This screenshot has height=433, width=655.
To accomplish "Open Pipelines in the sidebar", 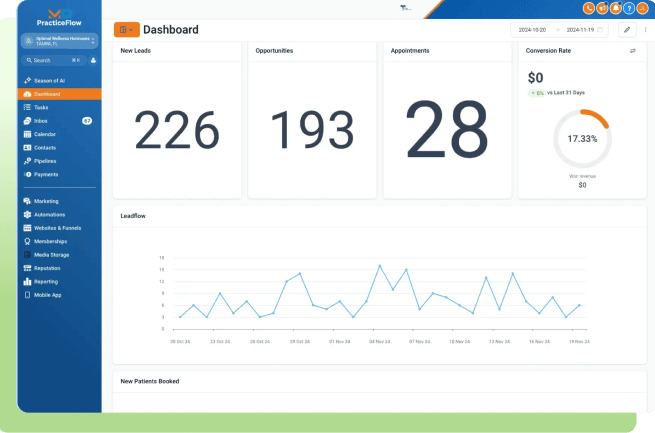I will (59, 161).
